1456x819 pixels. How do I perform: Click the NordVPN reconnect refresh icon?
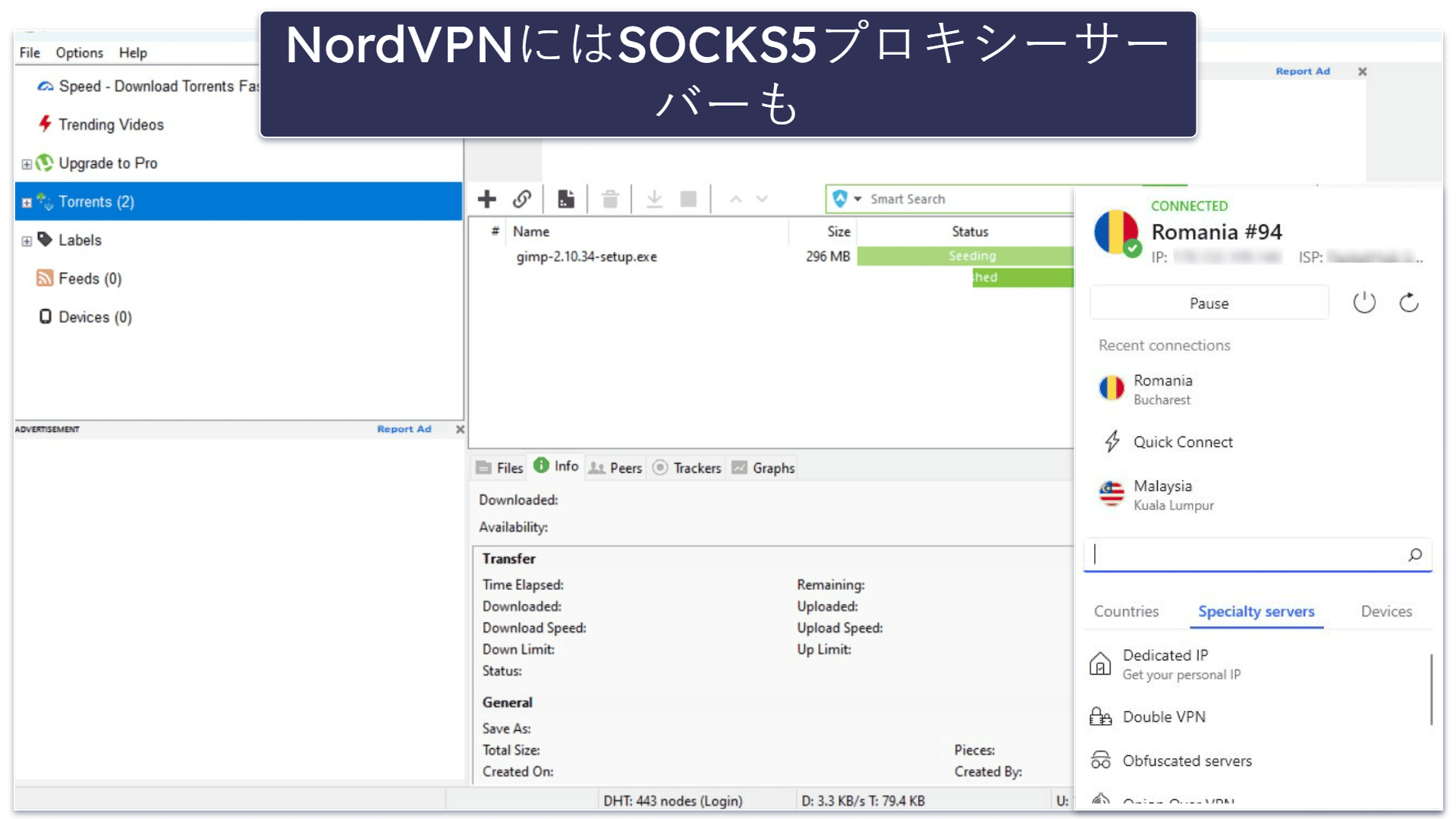(x=1409, y=303)
